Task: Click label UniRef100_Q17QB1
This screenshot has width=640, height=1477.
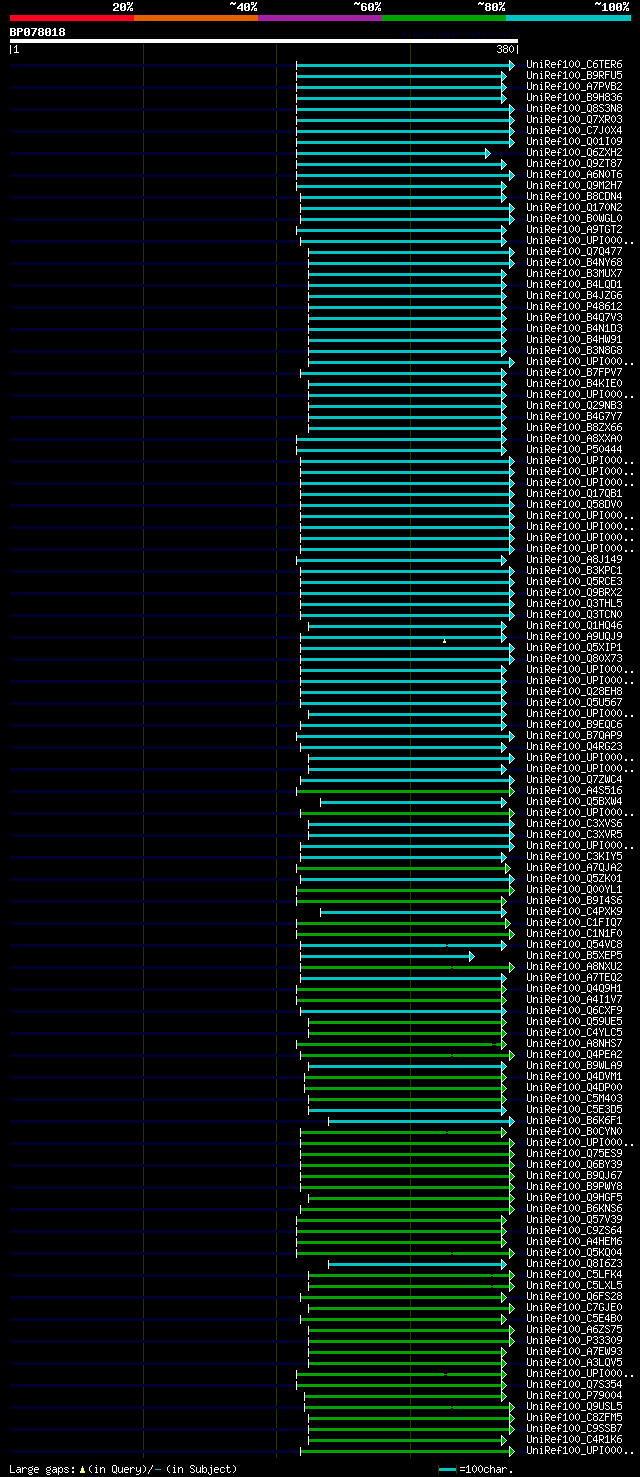Action: click(574, 494)
